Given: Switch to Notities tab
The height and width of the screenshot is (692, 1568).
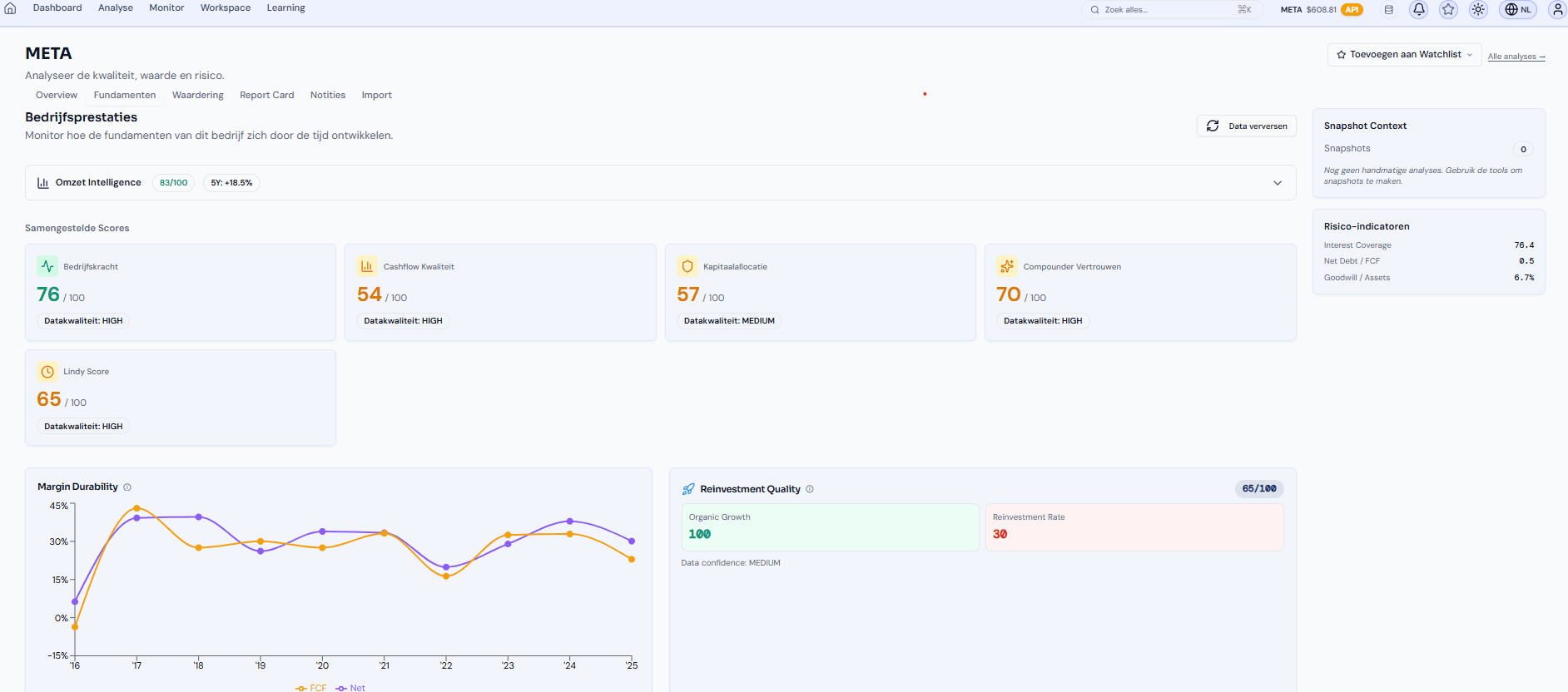Looking at the screenshot, I should (x=328, y=95).
